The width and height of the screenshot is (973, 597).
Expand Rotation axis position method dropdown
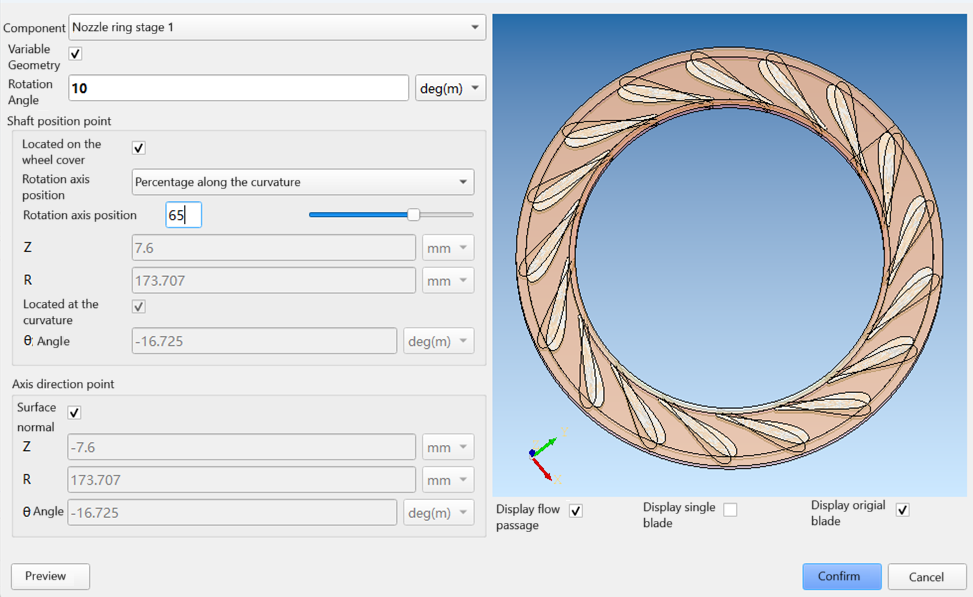coord(303,182)
